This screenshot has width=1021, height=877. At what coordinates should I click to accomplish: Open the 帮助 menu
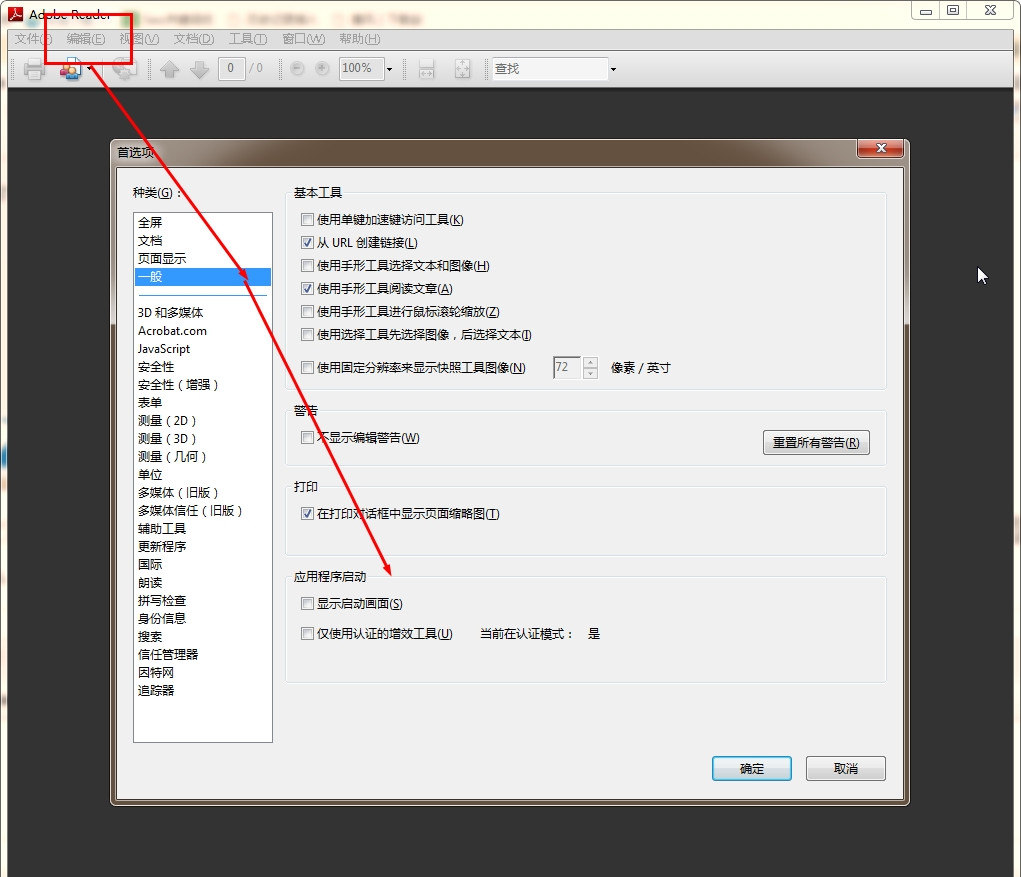point(359,39)
